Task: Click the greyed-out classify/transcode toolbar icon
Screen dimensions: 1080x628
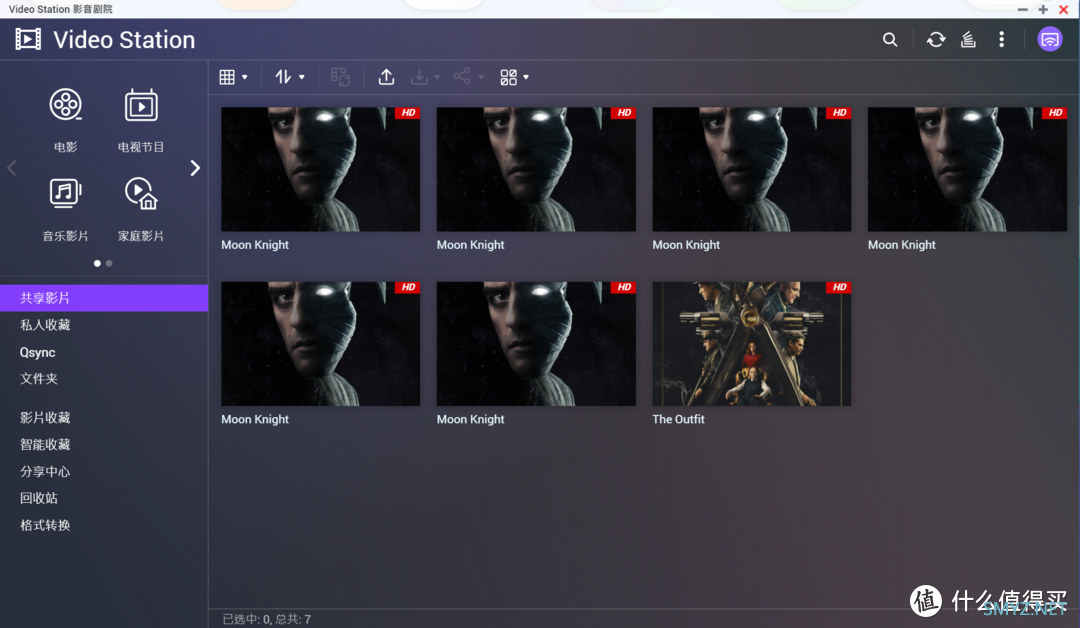Action: (x=340, y=77)
